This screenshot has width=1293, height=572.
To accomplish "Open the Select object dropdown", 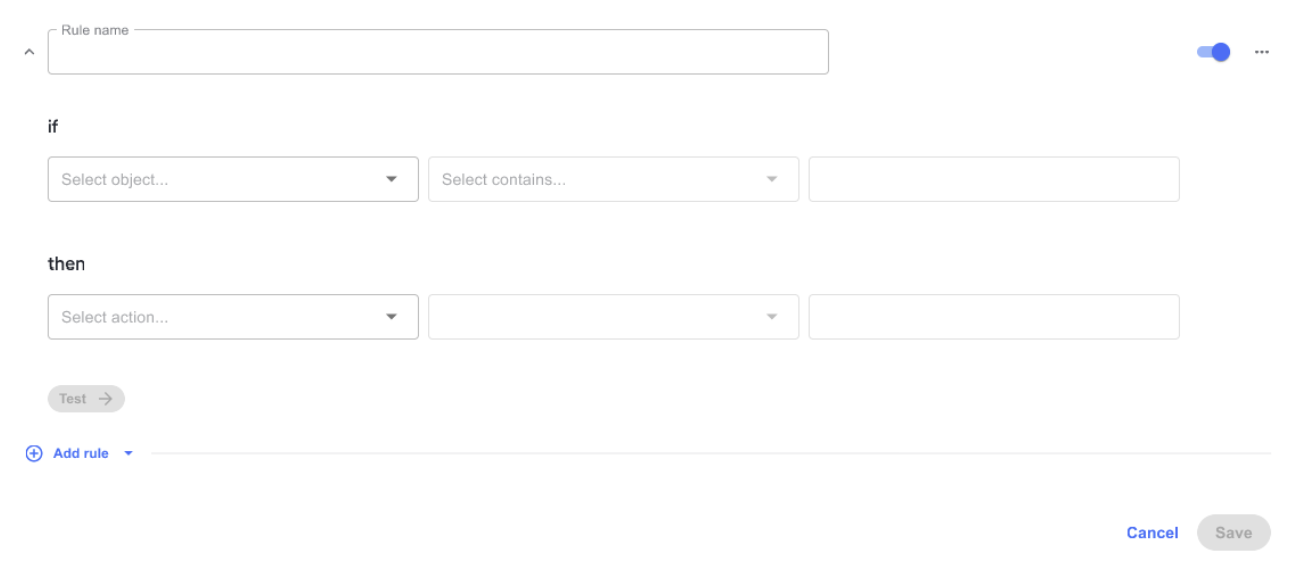I will pos(233,179).
